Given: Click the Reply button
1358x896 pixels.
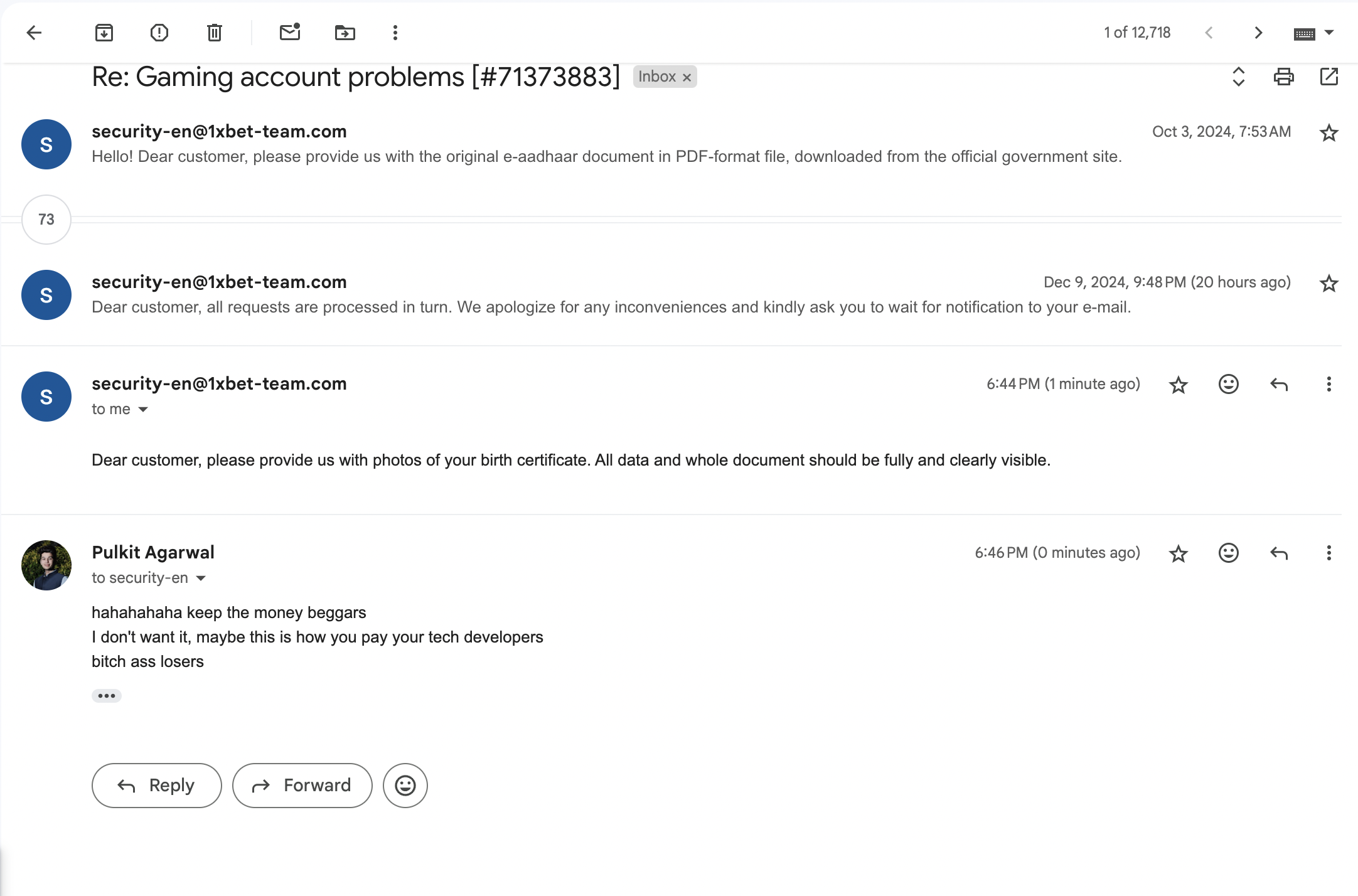Looking at the screenshot, I should tap(157, 786).
